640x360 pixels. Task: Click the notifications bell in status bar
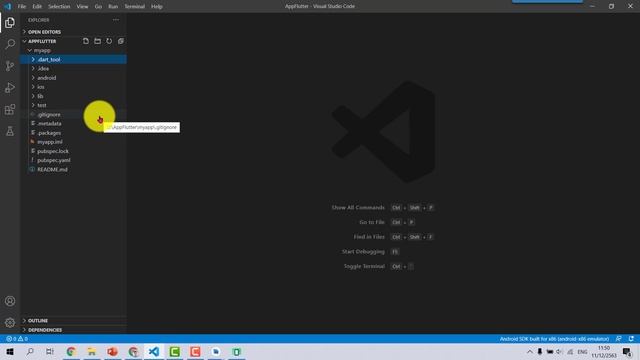(x=631, y=339)
